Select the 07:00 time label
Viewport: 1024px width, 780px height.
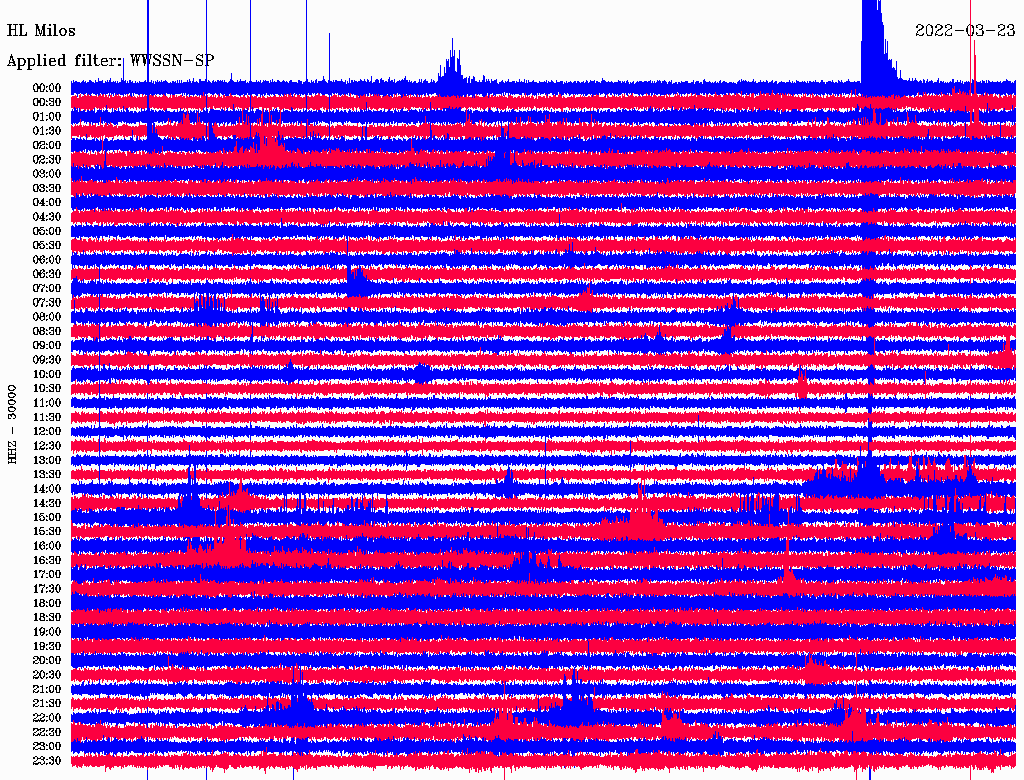click(x=47, y=288)
